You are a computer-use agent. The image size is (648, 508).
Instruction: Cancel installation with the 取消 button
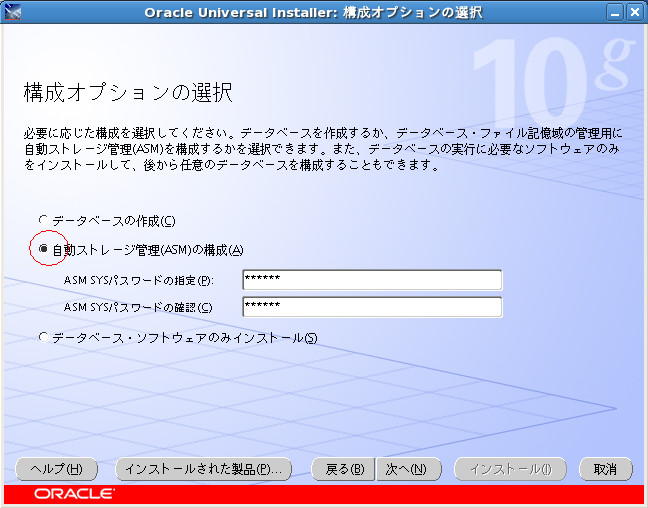[605, 469]
